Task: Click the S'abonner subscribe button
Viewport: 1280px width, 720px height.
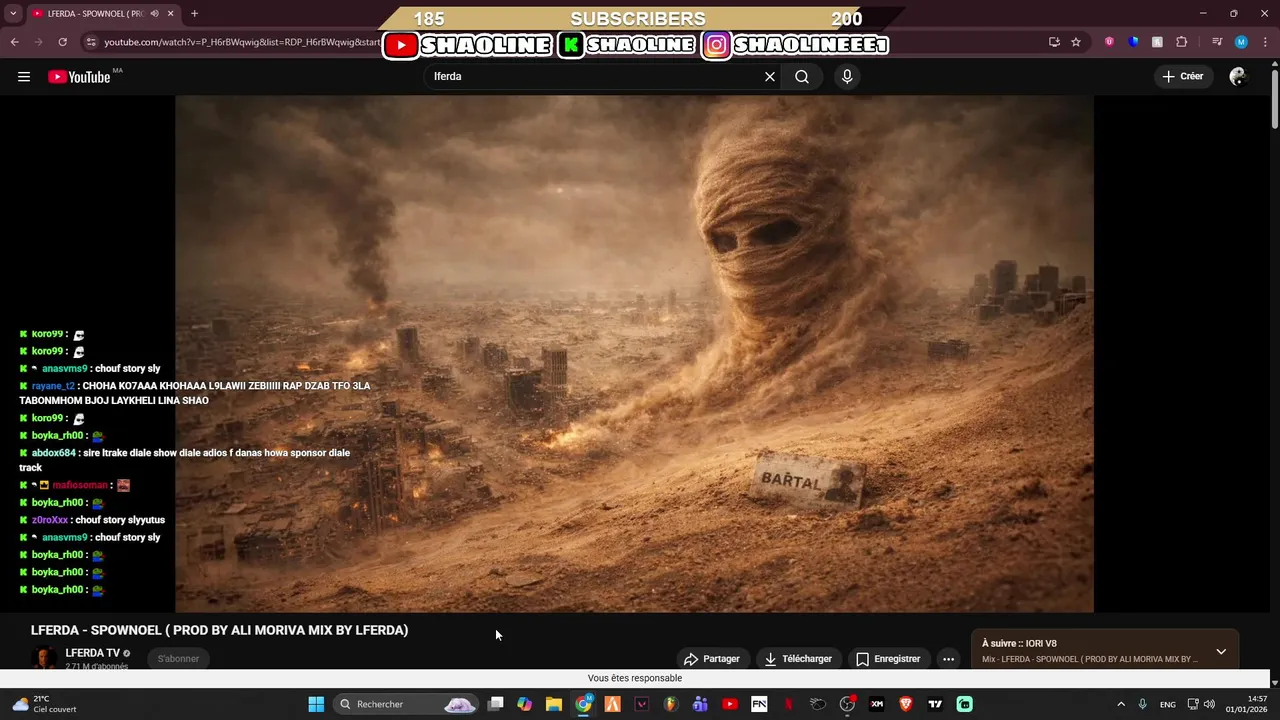Action: tap(178, 659)
